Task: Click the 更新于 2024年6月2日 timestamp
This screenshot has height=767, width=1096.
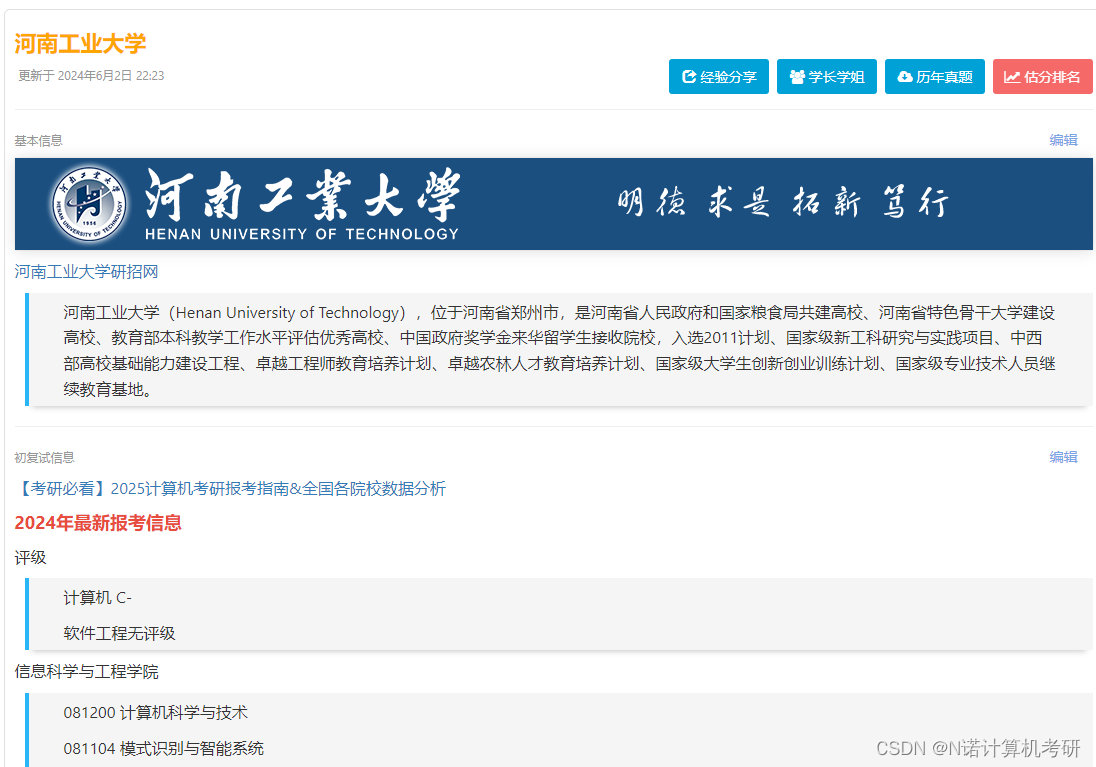Action: coord(91,76)
